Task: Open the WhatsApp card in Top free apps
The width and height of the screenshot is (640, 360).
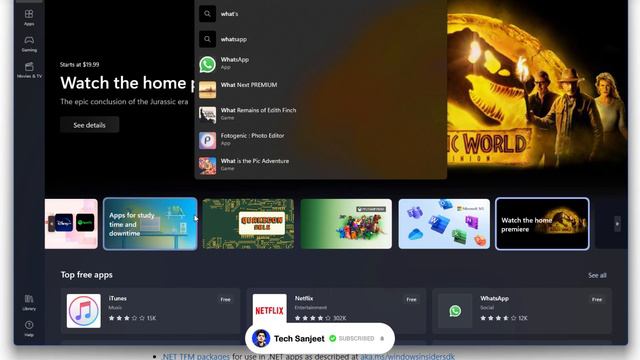Action: [x=522, y=311]
